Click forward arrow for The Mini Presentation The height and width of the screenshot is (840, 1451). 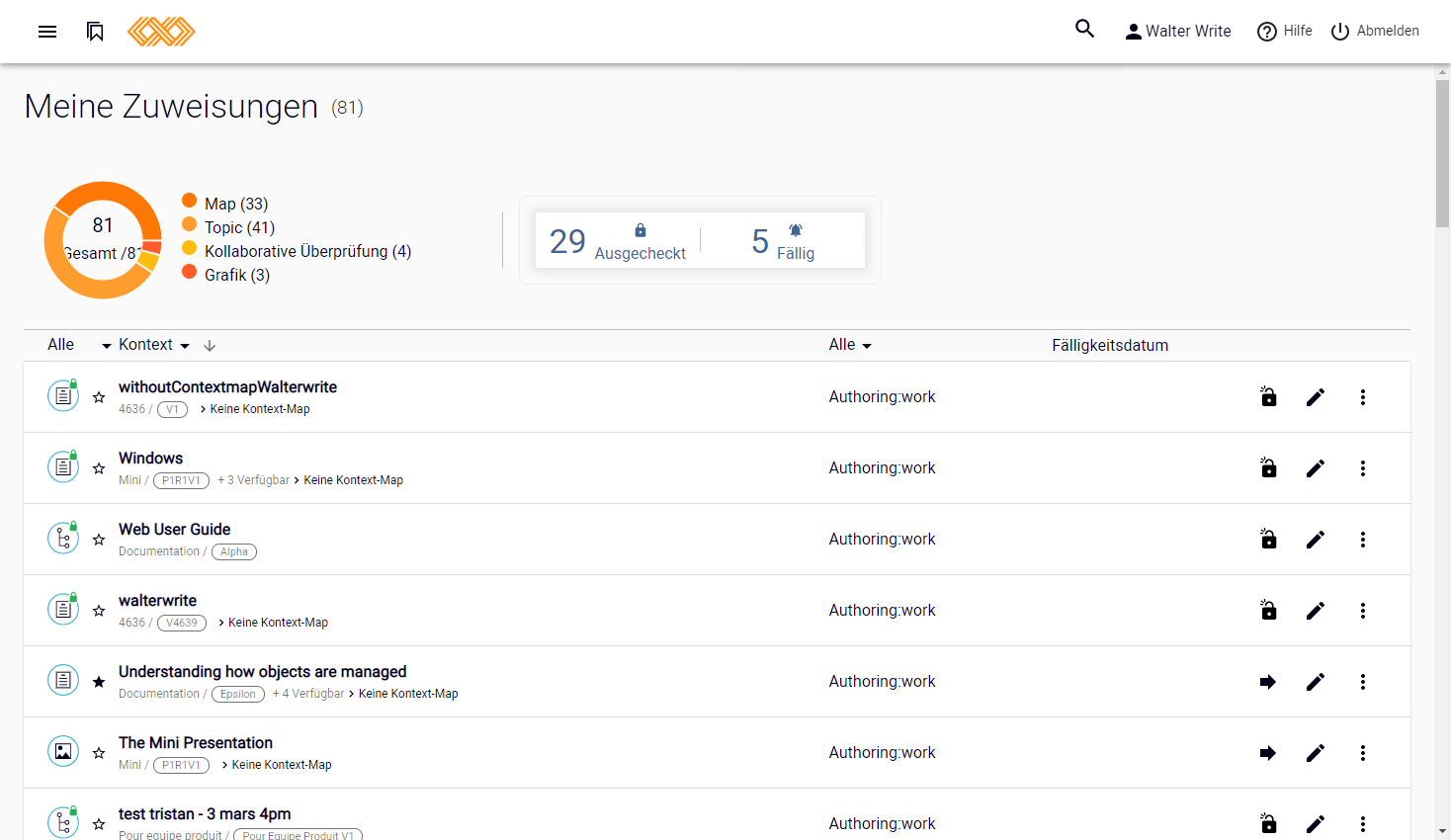(x=1268, y=753)
